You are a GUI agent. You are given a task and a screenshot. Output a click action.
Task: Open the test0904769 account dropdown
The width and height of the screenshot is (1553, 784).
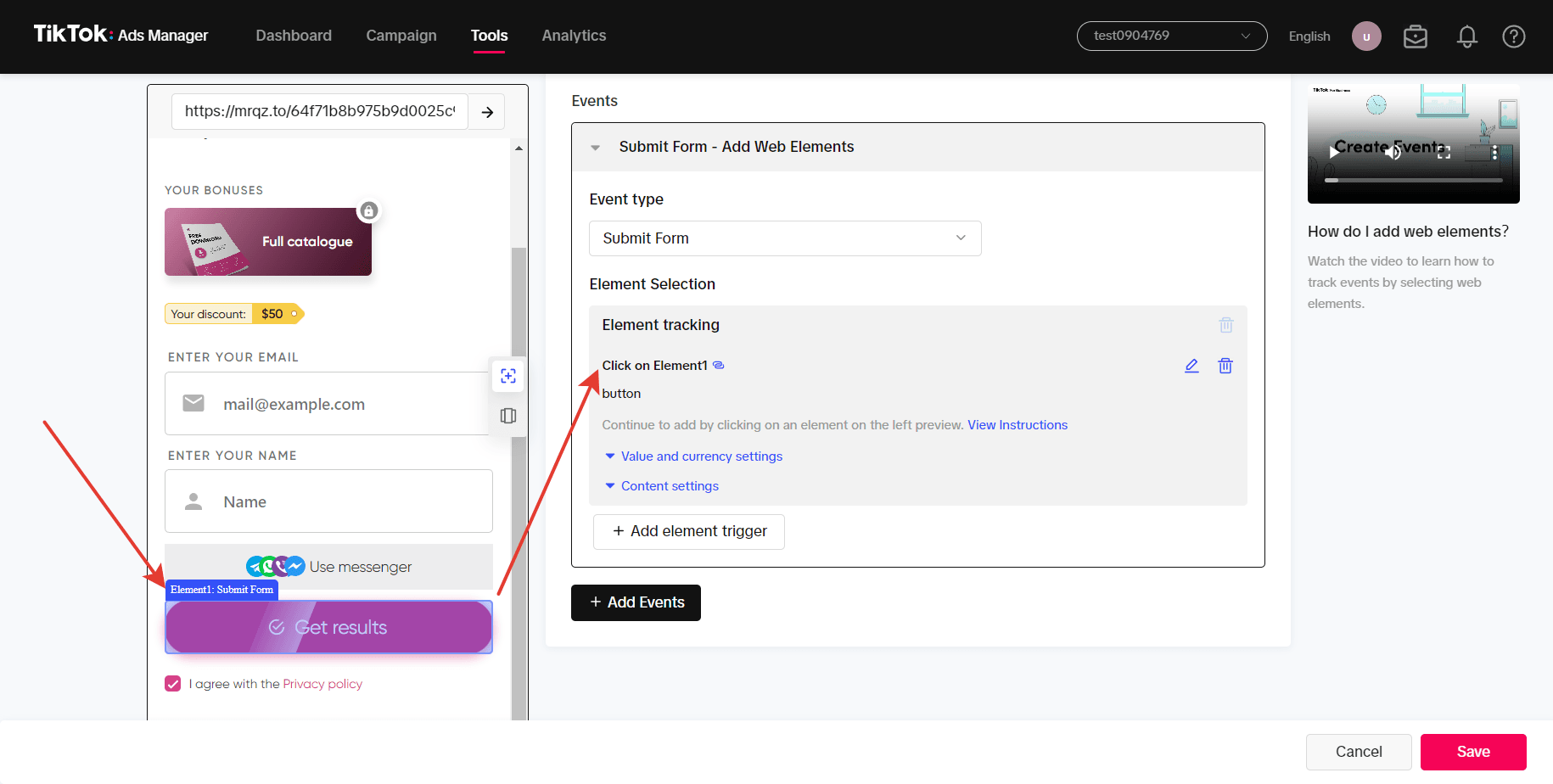tap(1172, 36)
